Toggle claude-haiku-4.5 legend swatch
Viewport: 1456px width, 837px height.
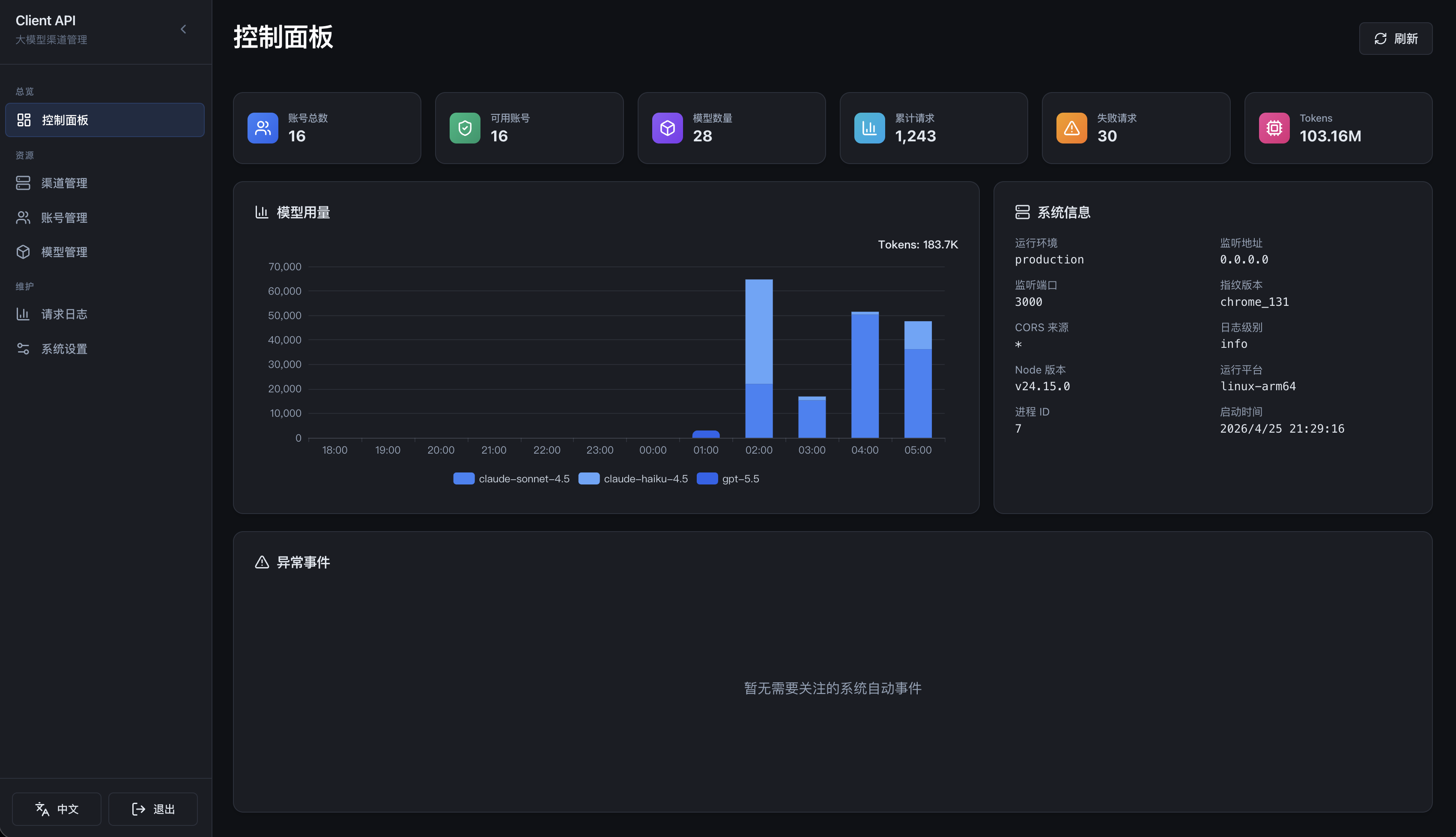coord(589,478)
